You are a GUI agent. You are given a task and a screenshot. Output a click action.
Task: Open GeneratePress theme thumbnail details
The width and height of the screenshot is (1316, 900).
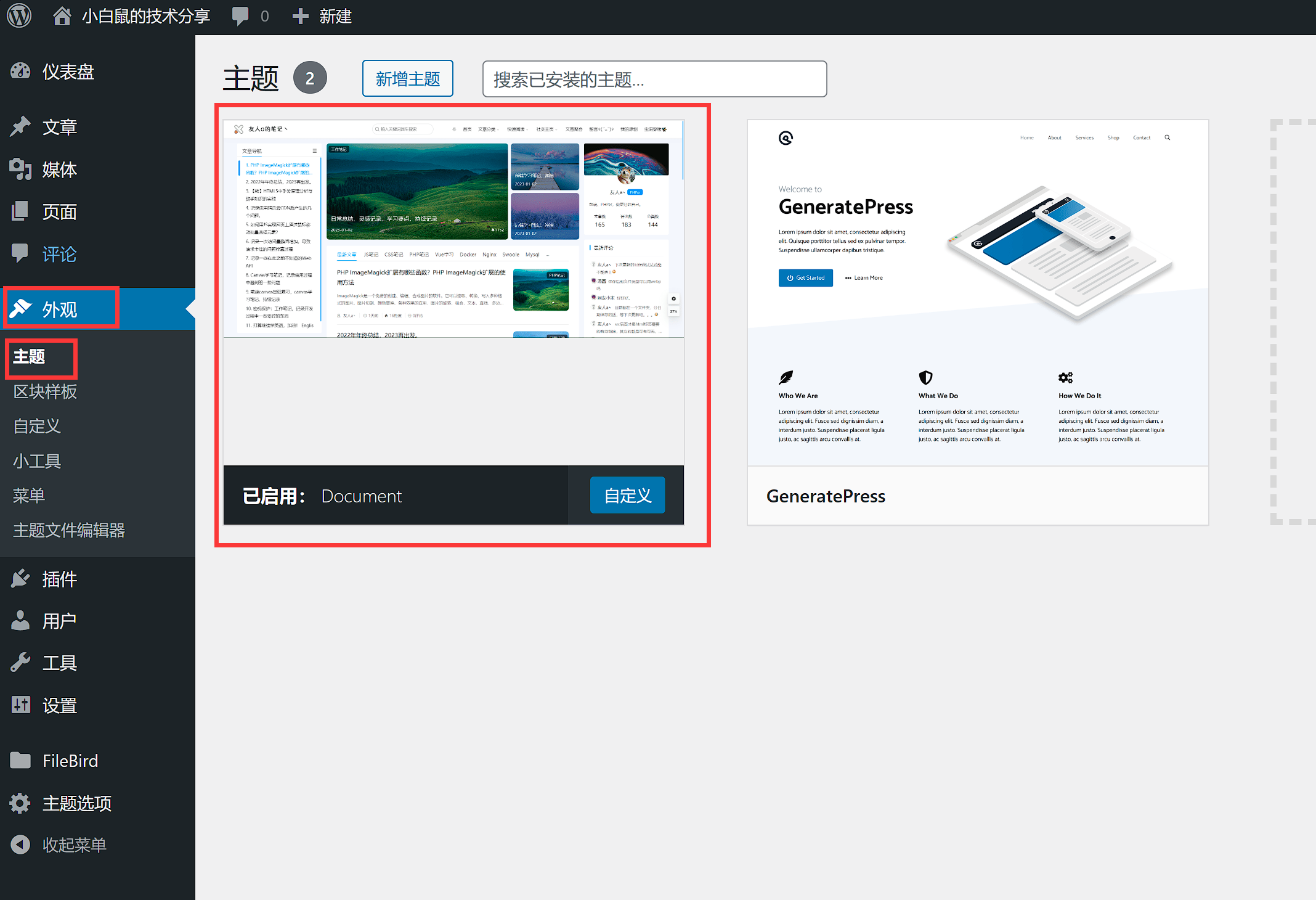[978, 293]
